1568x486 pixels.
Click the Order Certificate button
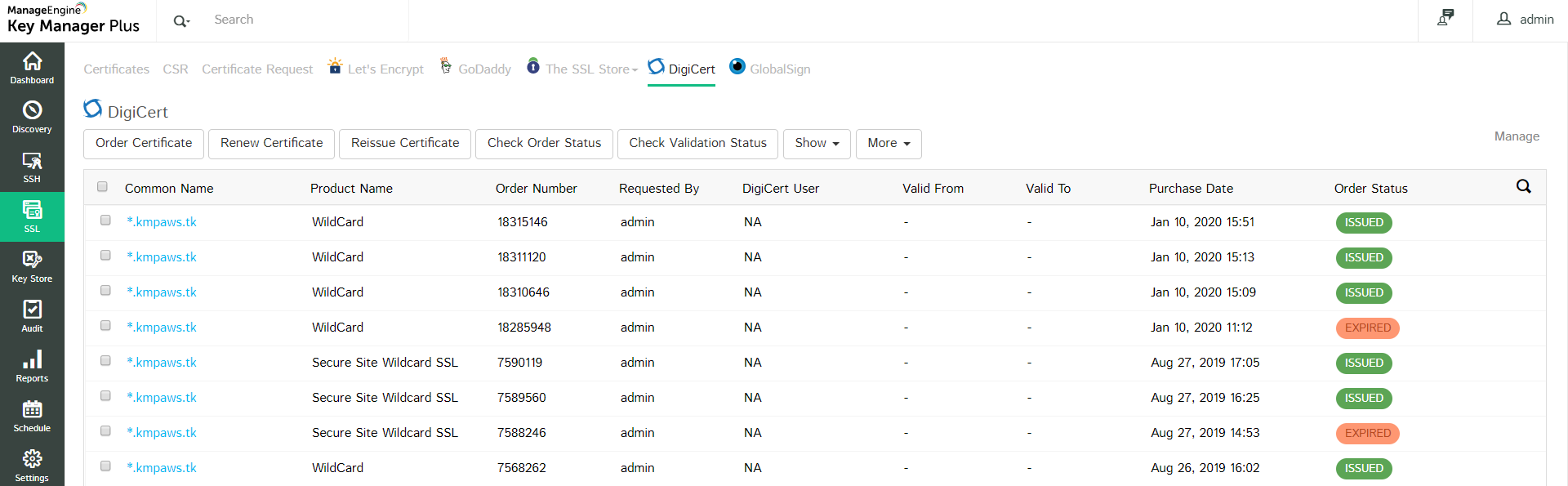(x=144, y=144)
